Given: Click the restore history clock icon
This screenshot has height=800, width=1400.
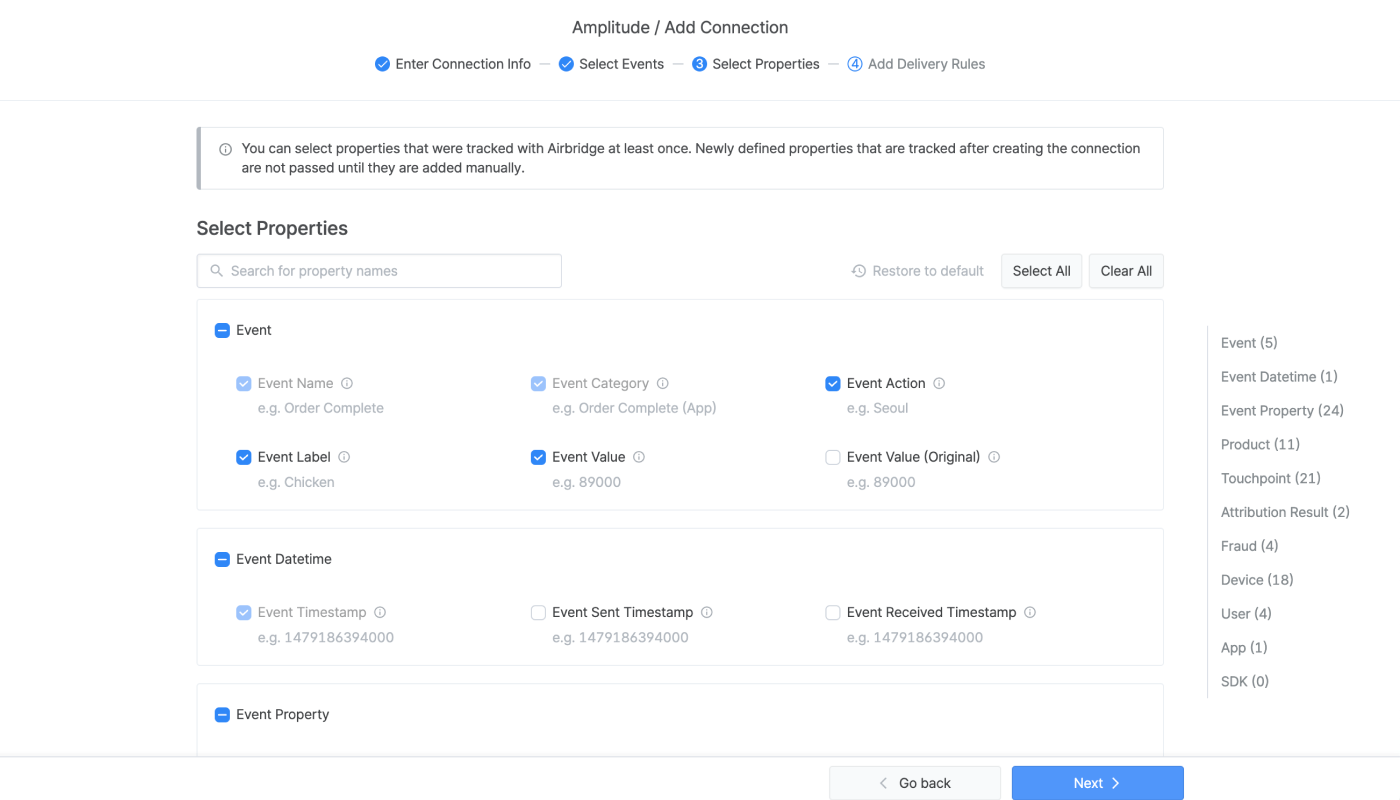Looking at the screenshot, I should click(x=859, y=271).
